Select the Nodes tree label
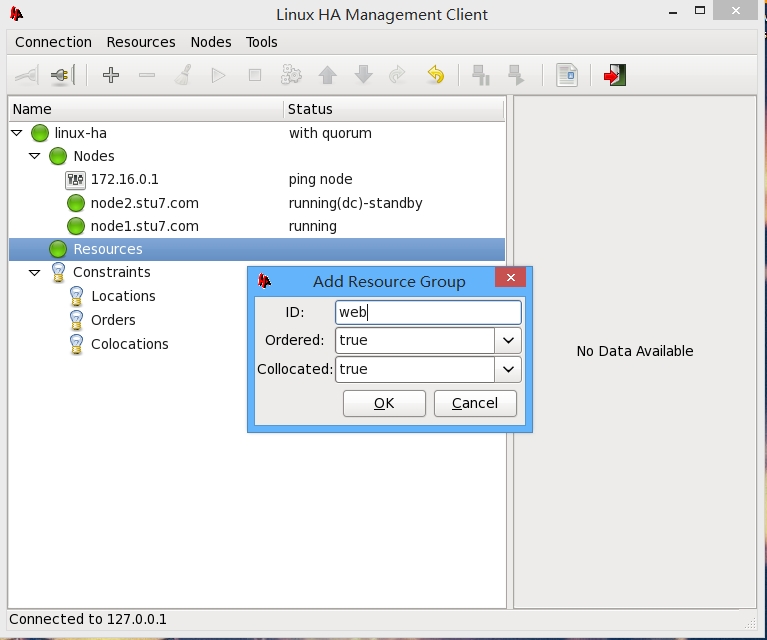767x640 pixels. tap(94, 156)
